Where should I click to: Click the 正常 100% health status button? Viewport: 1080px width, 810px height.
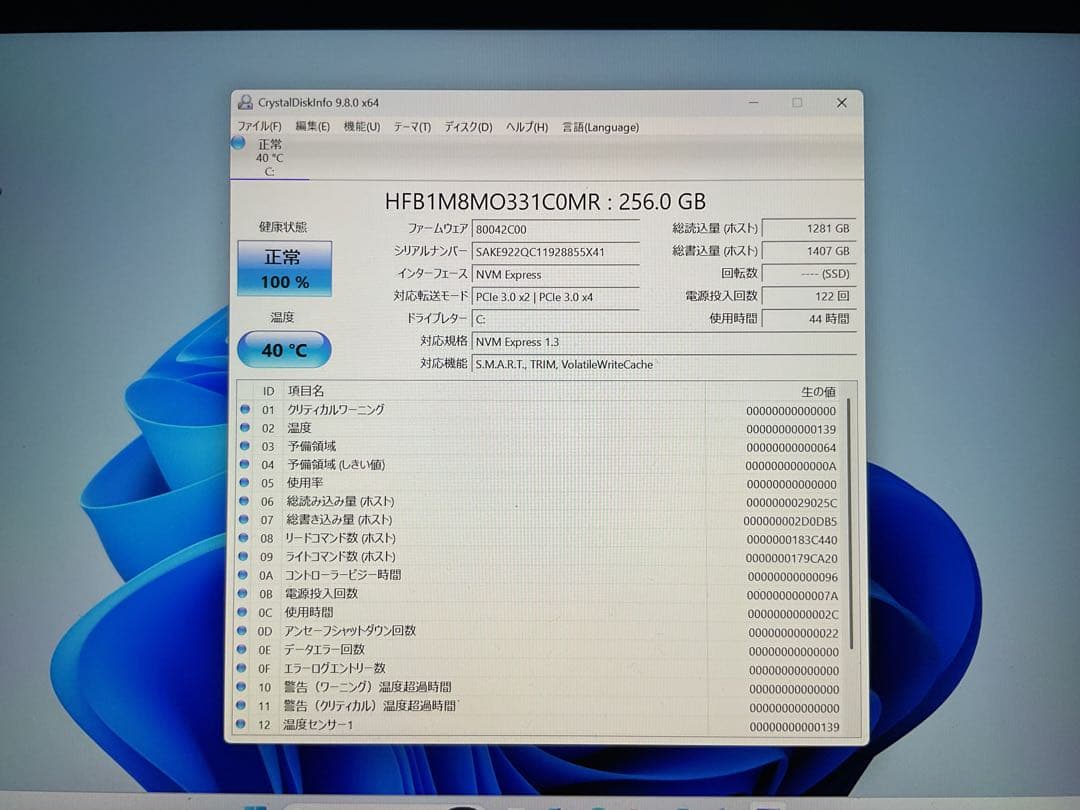[284, 269]
